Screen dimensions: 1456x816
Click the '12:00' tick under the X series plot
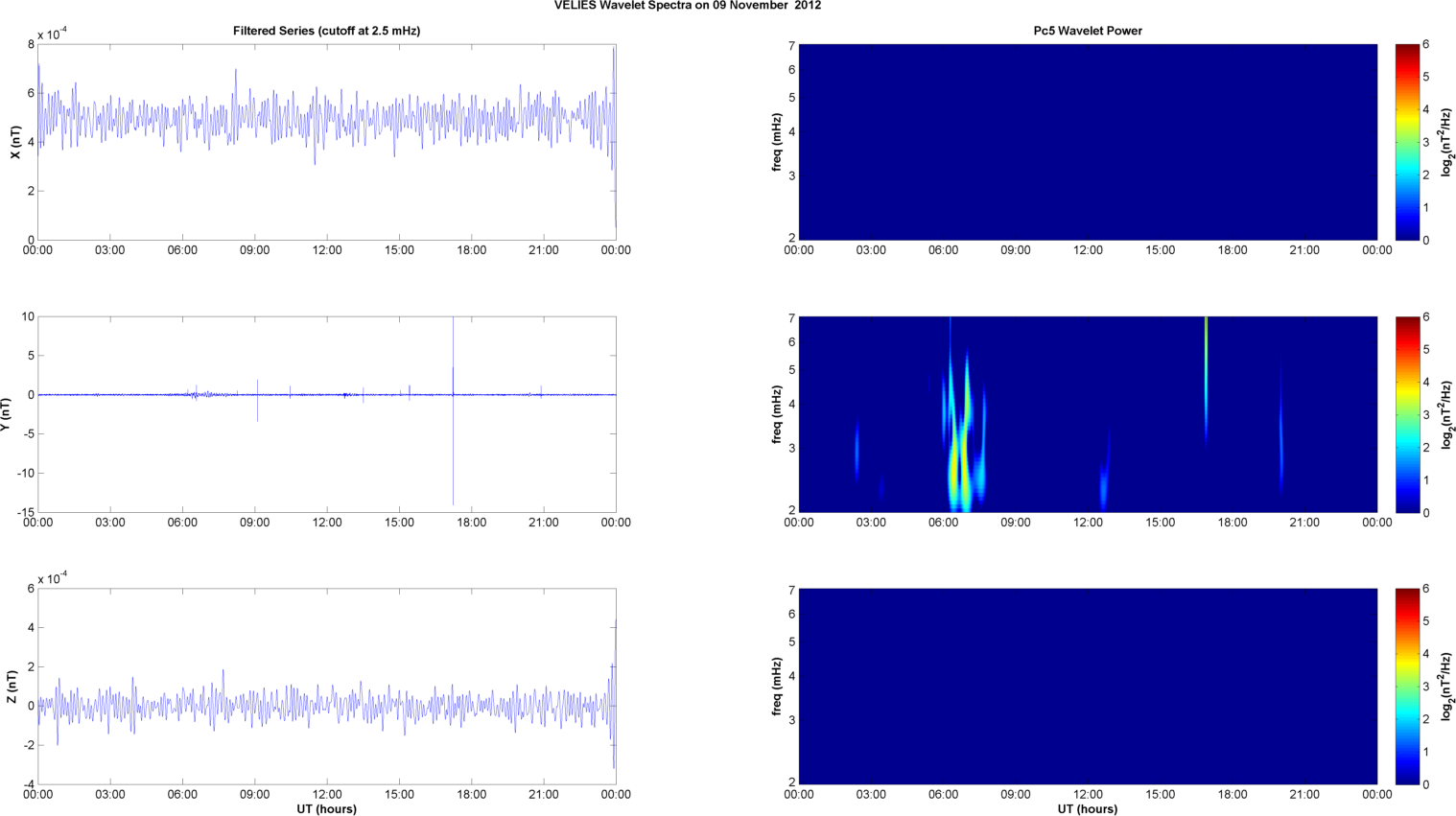(x=327, y=250)
